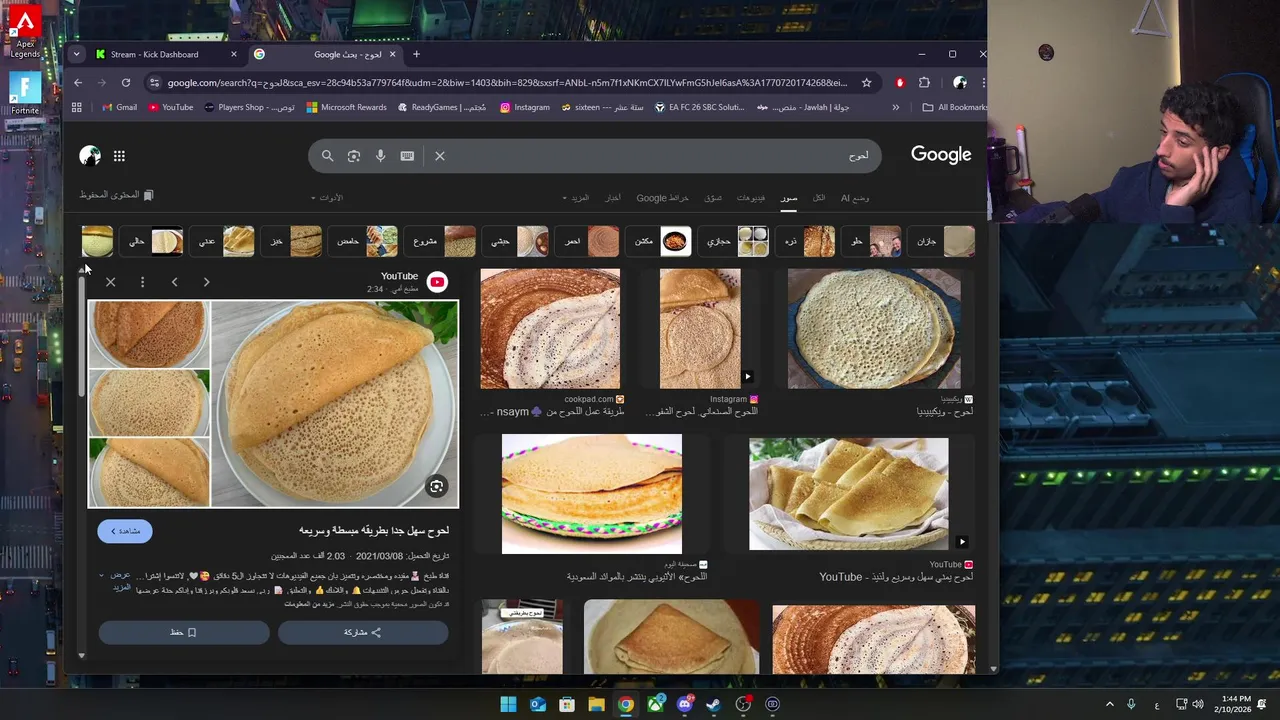Open Chrome extensions puzzle icon

[924, 83]
